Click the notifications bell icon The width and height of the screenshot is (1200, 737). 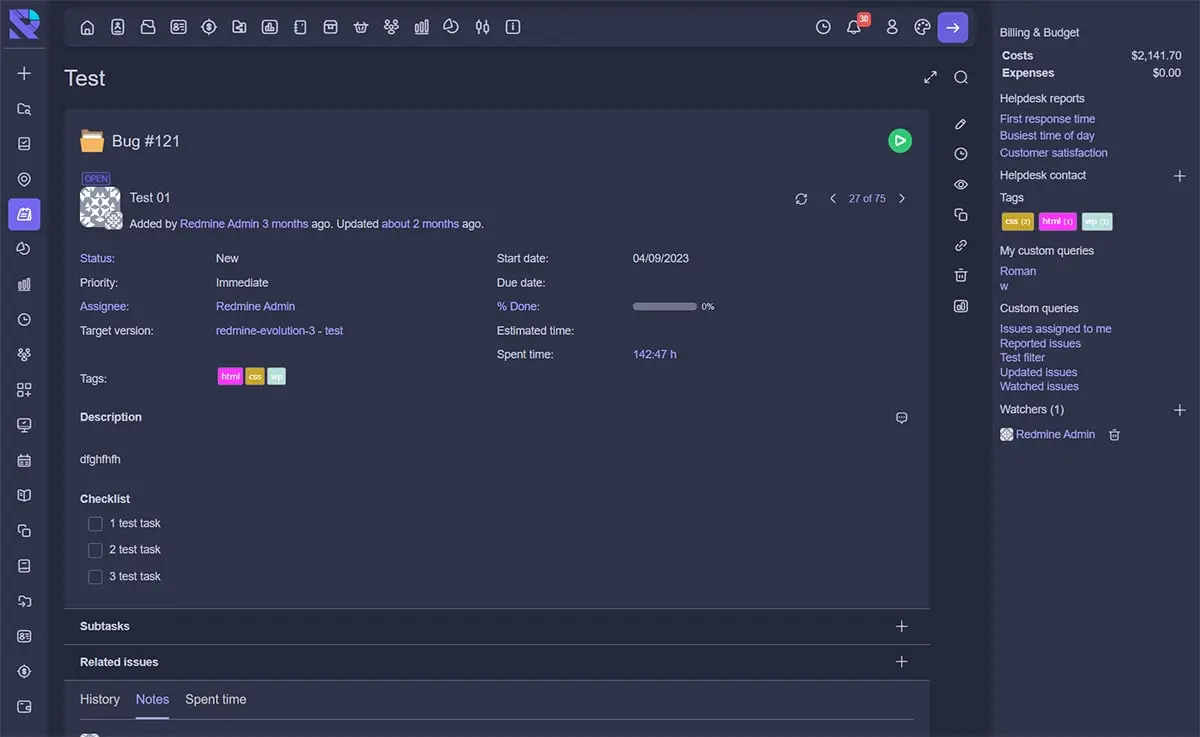(x=853, y=27)
